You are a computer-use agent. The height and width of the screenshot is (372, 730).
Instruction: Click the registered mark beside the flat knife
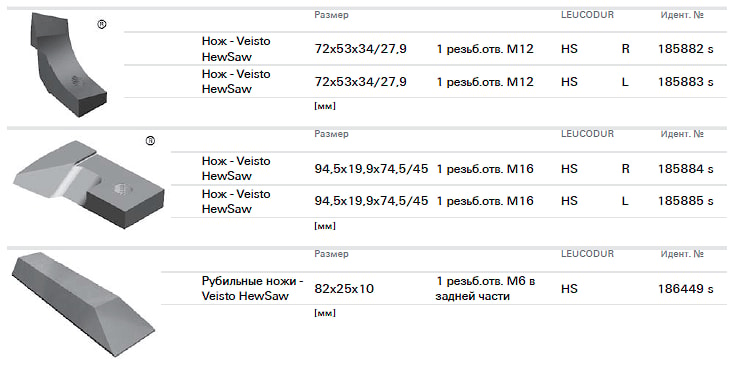(150, 141)
